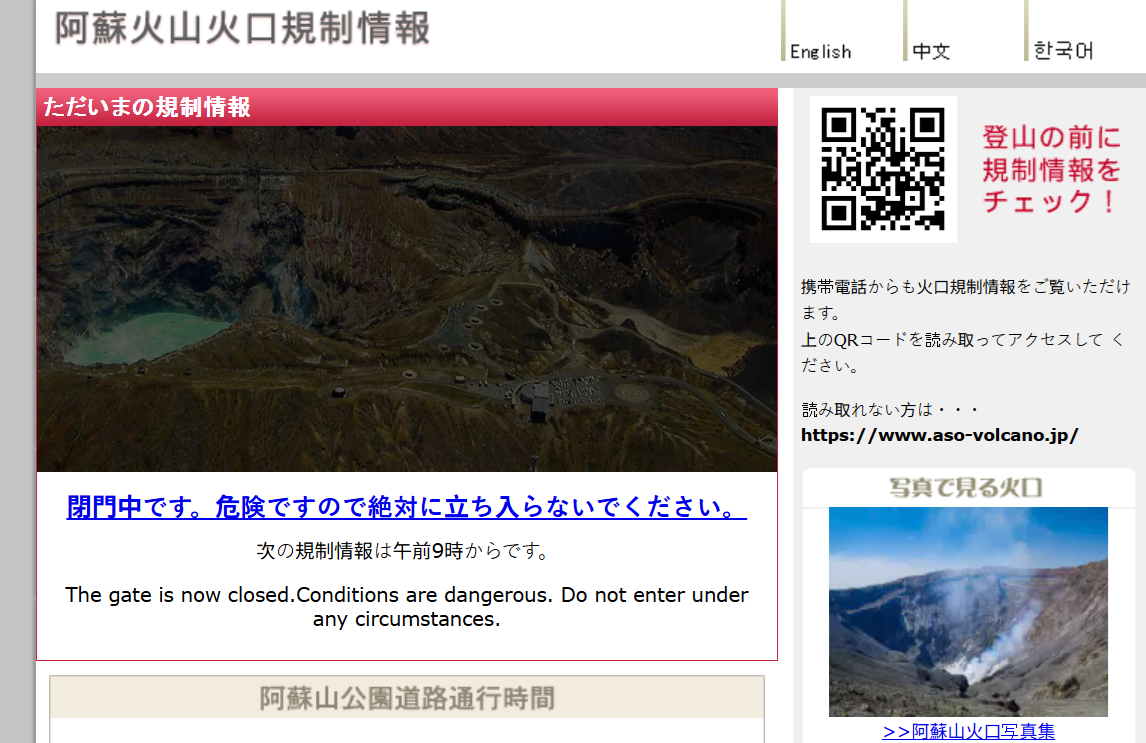Click the 阿蘇火山火口規制情報 site title
The image size is (1146, 743).
pos(243,28)
